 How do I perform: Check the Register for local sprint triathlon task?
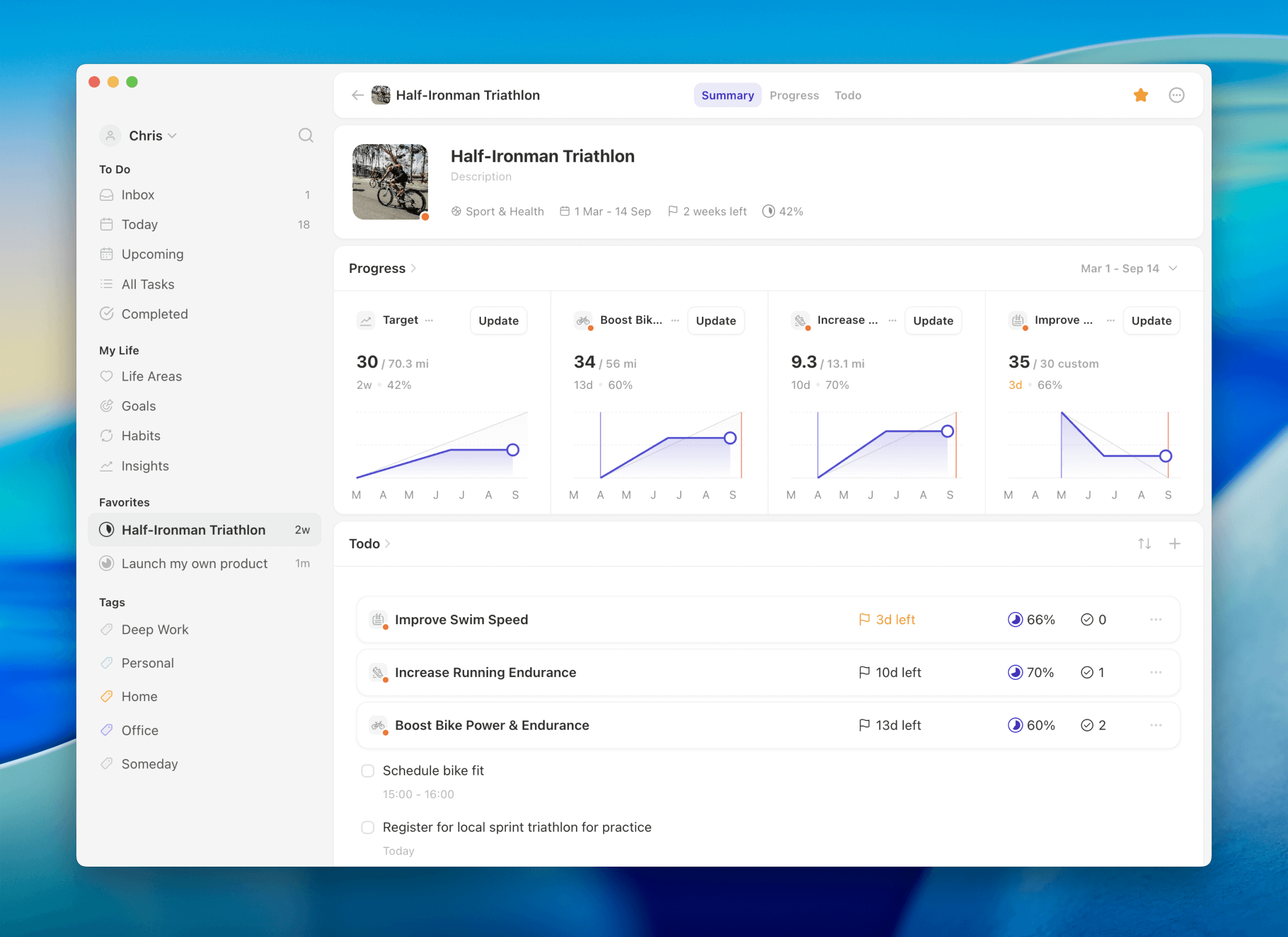coord(368,827)
